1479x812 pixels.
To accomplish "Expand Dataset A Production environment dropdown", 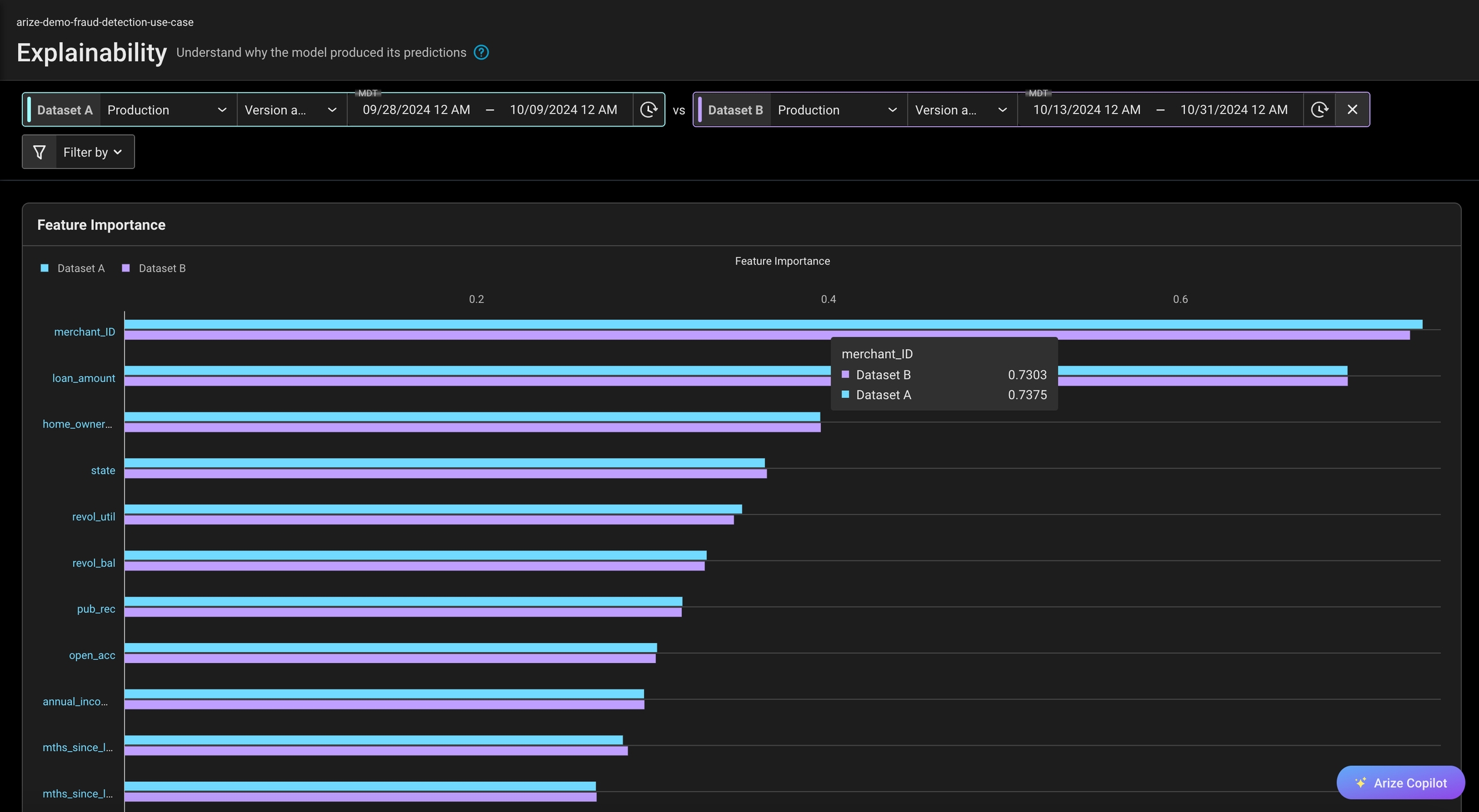I will [167, 110].
